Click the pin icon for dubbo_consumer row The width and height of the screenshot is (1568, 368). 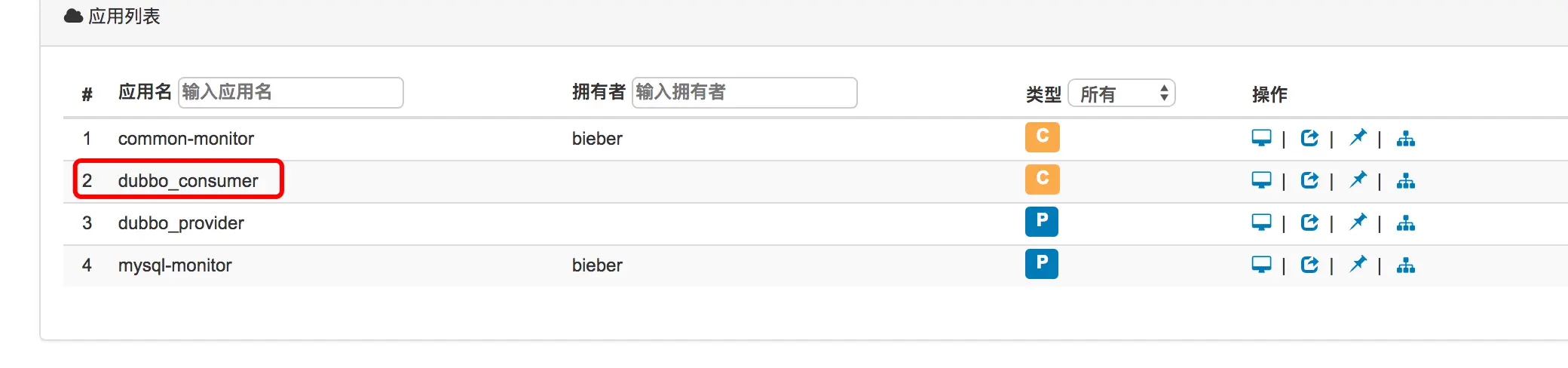tap(1358, 179)
